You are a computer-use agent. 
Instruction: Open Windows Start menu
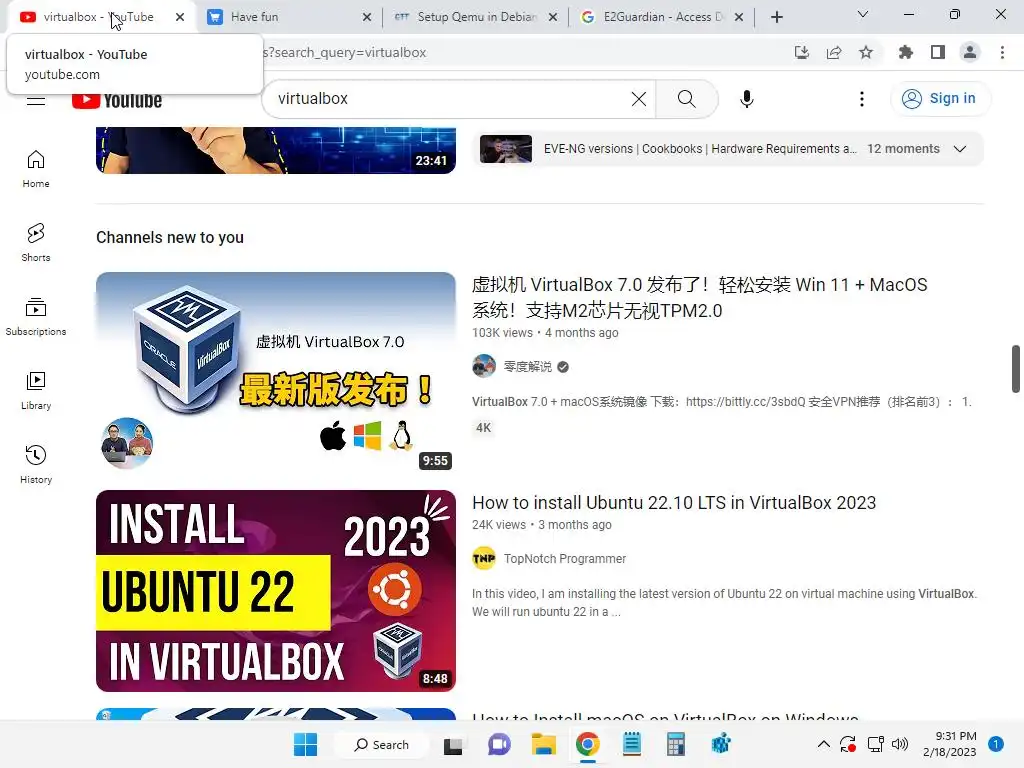tap(305, 744)
